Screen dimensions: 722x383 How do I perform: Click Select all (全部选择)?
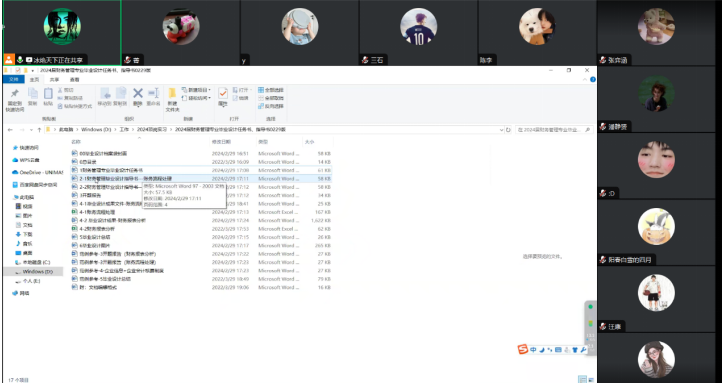tap(271, 90)
